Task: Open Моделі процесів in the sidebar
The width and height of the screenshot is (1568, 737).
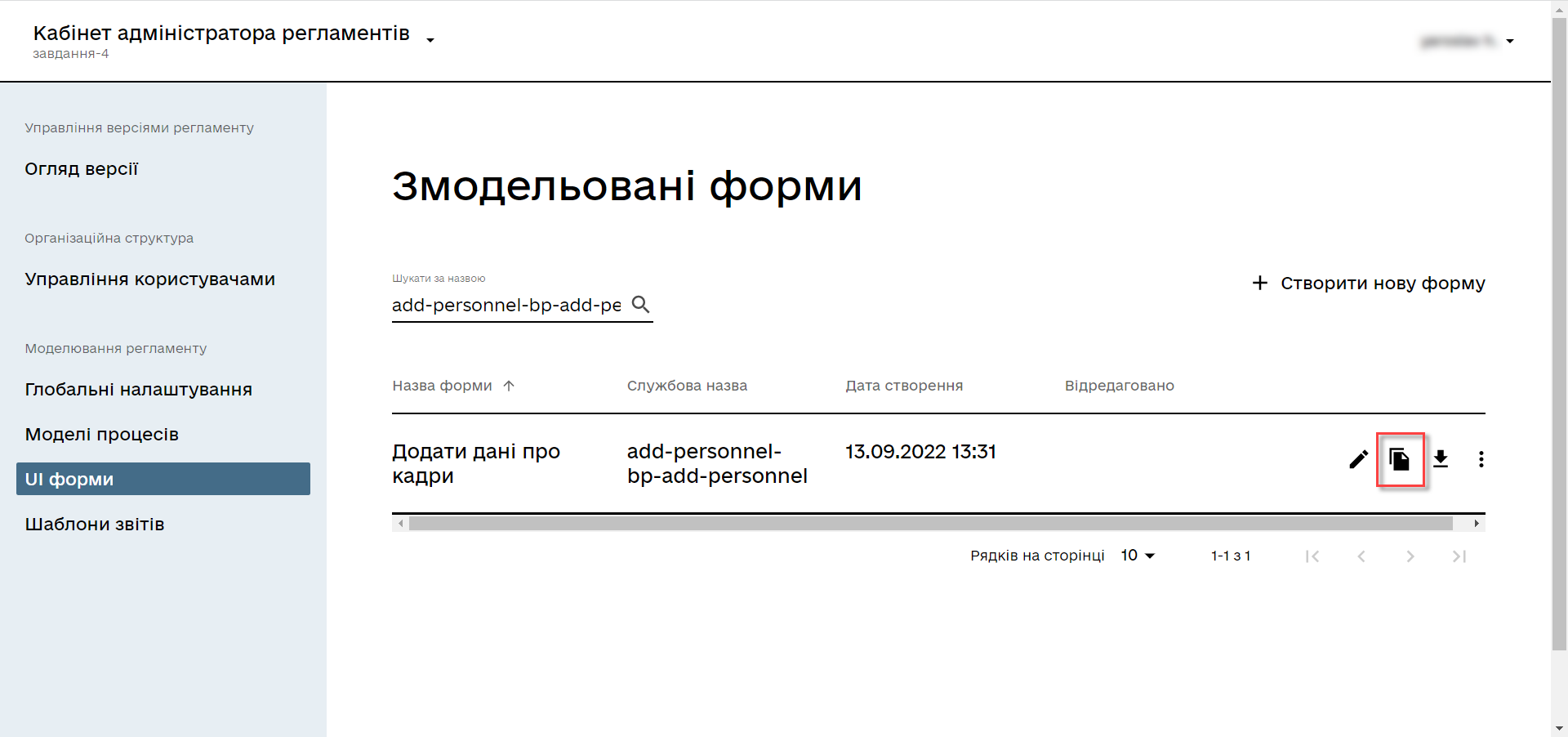Action: (102, 435)
